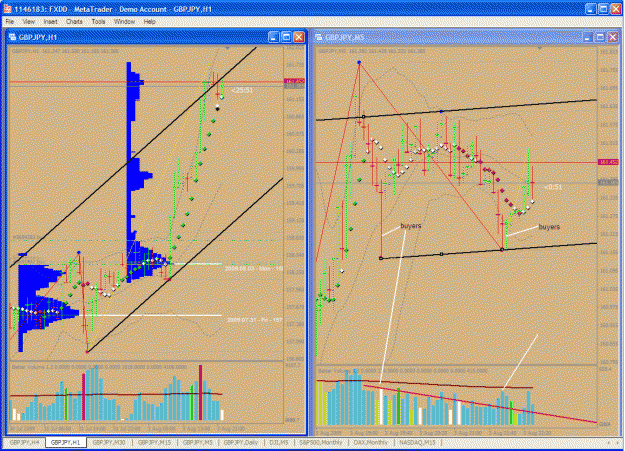Screen dimensions: 625x451
Task: Click the chart icon of GBPJPY,H1 window
Action: point(12,37)
